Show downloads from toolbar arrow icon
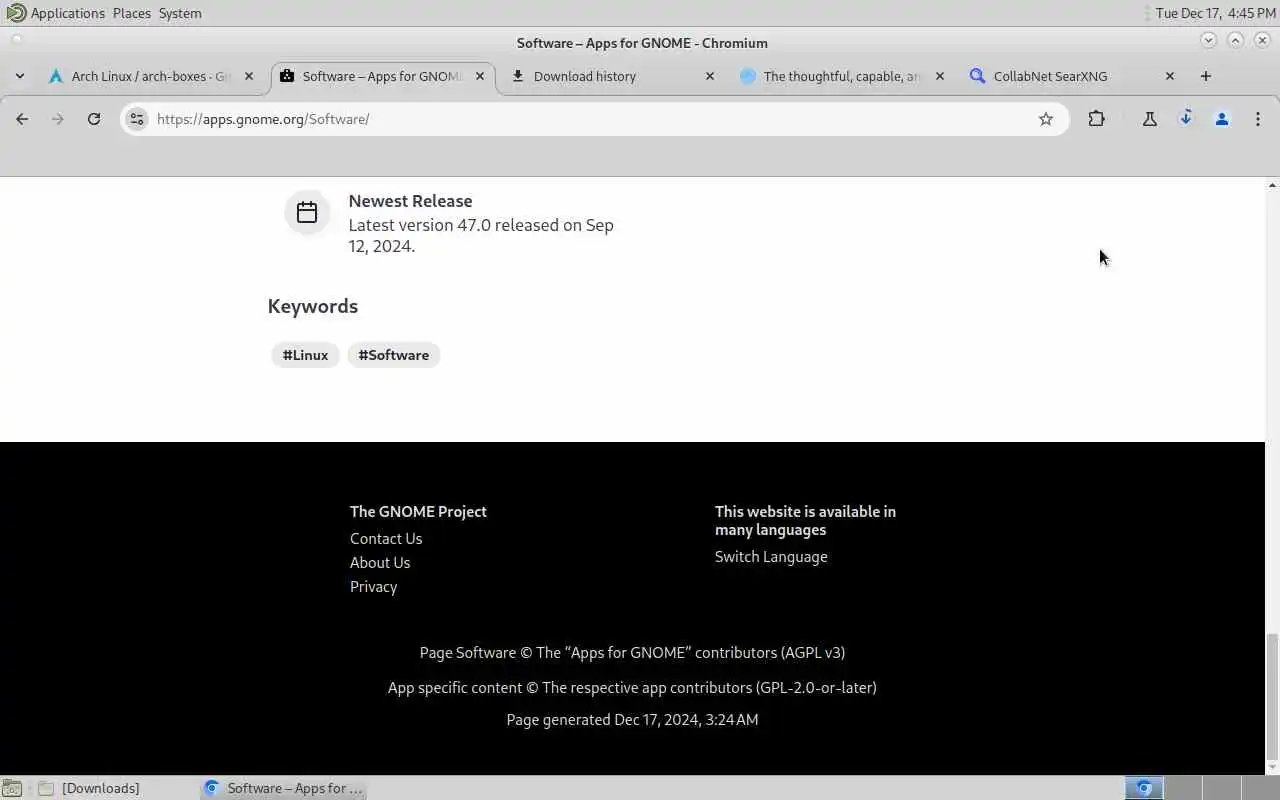Screen dimensions: 1280x800 click(x=1186, y=119)
